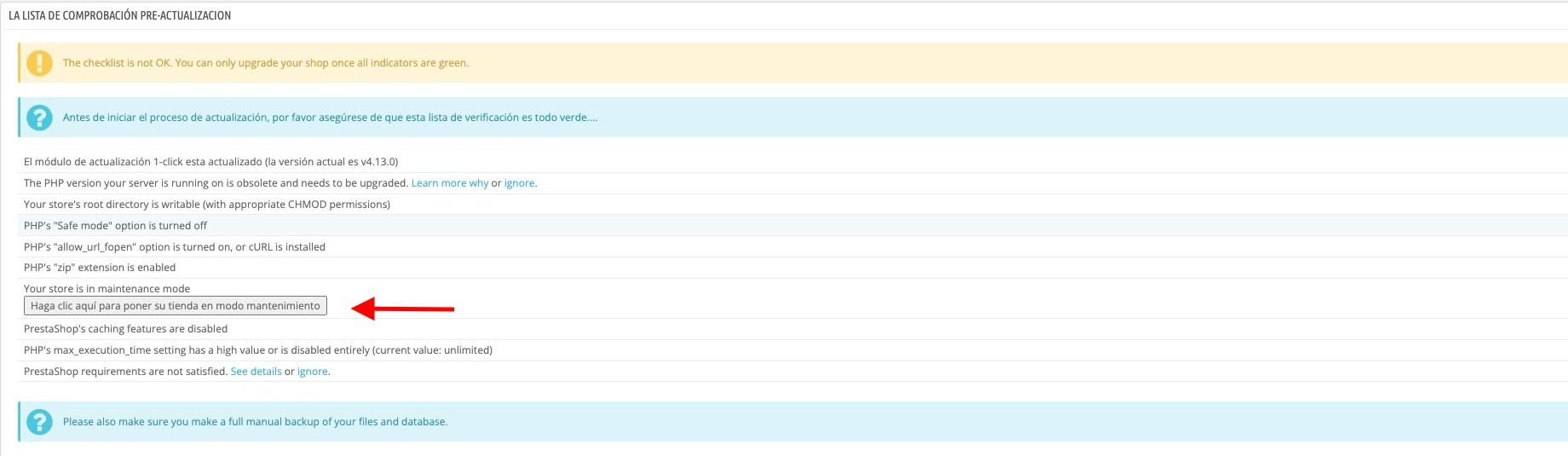Open the "See details" link
1568x456 pixels.
(x=256, y=372)
